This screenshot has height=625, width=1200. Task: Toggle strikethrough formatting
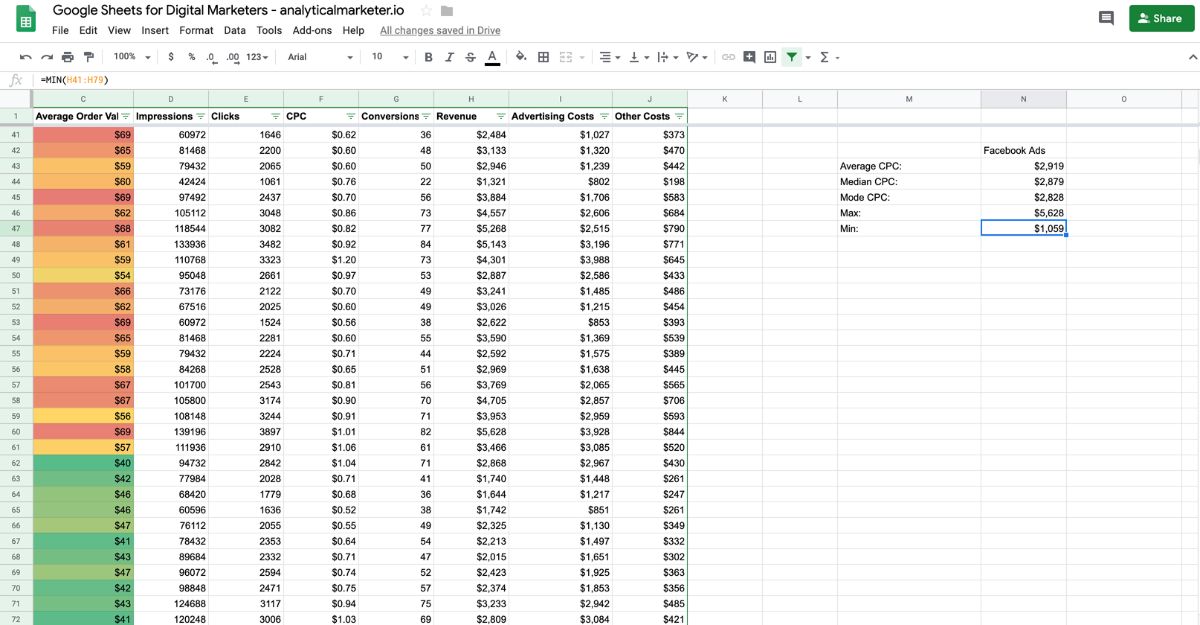click(x=471, y=57)
